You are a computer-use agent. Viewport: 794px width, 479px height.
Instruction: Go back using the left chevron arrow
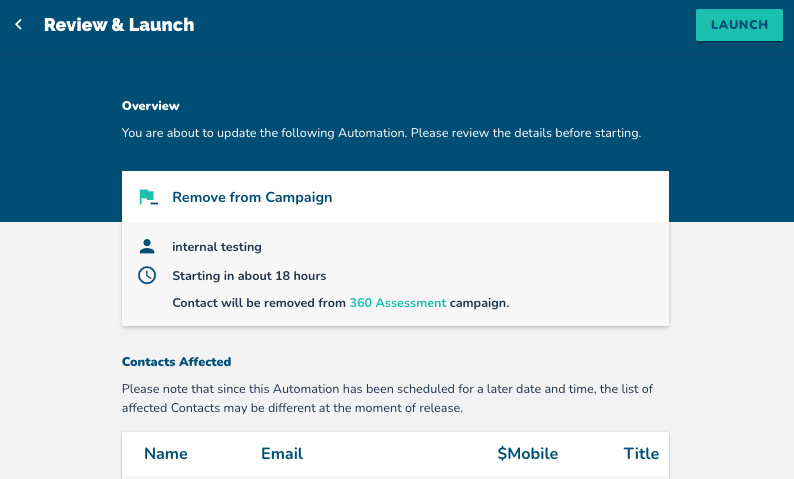[19, 24]
